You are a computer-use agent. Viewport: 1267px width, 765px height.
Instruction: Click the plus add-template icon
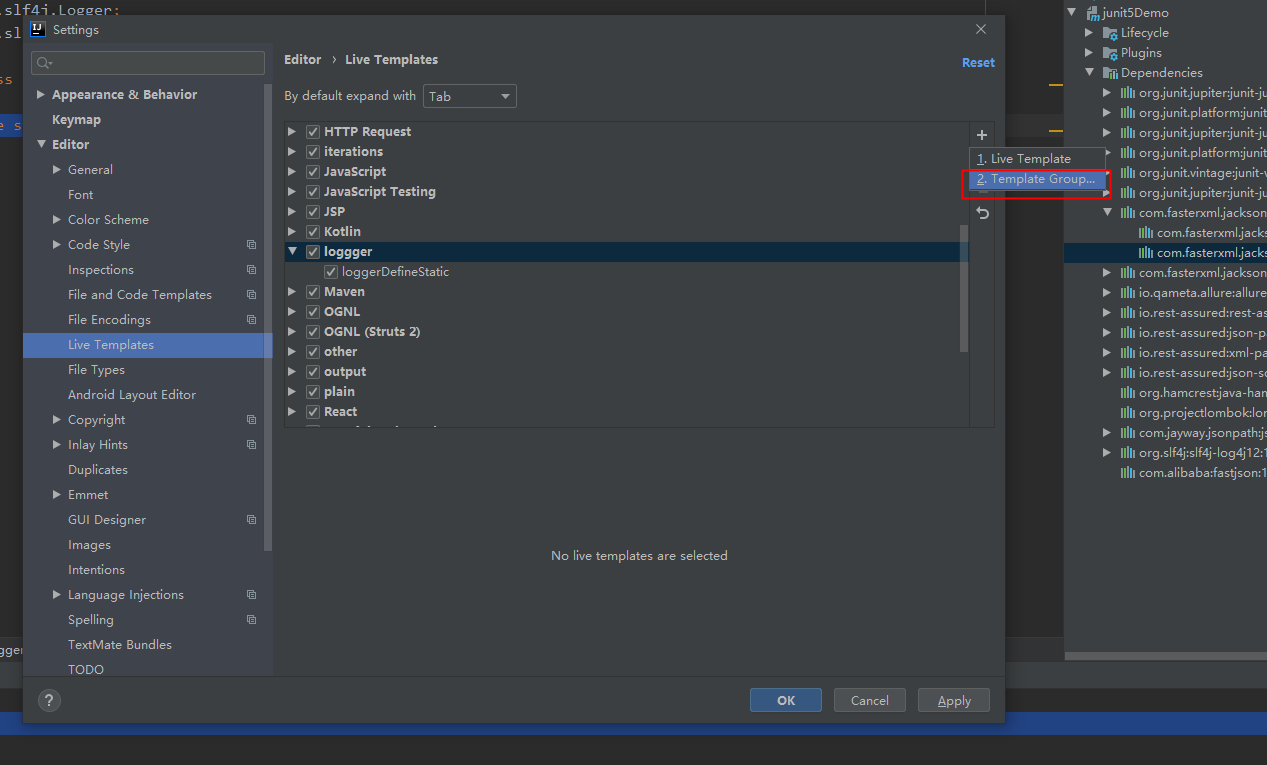(982, 135)
